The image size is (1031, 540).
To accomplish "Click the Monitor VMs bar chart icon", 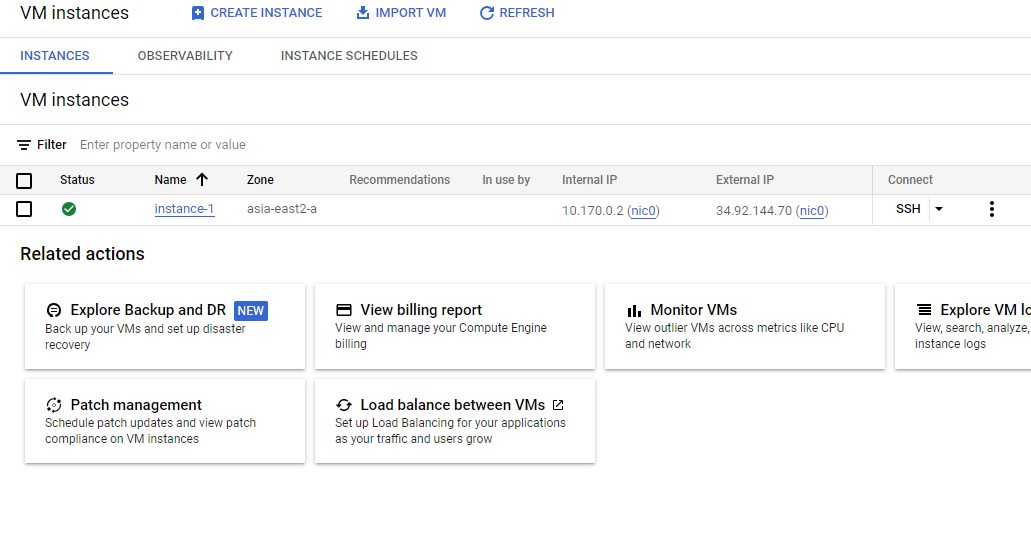I will pyautogui.click(x=634, y=310).
